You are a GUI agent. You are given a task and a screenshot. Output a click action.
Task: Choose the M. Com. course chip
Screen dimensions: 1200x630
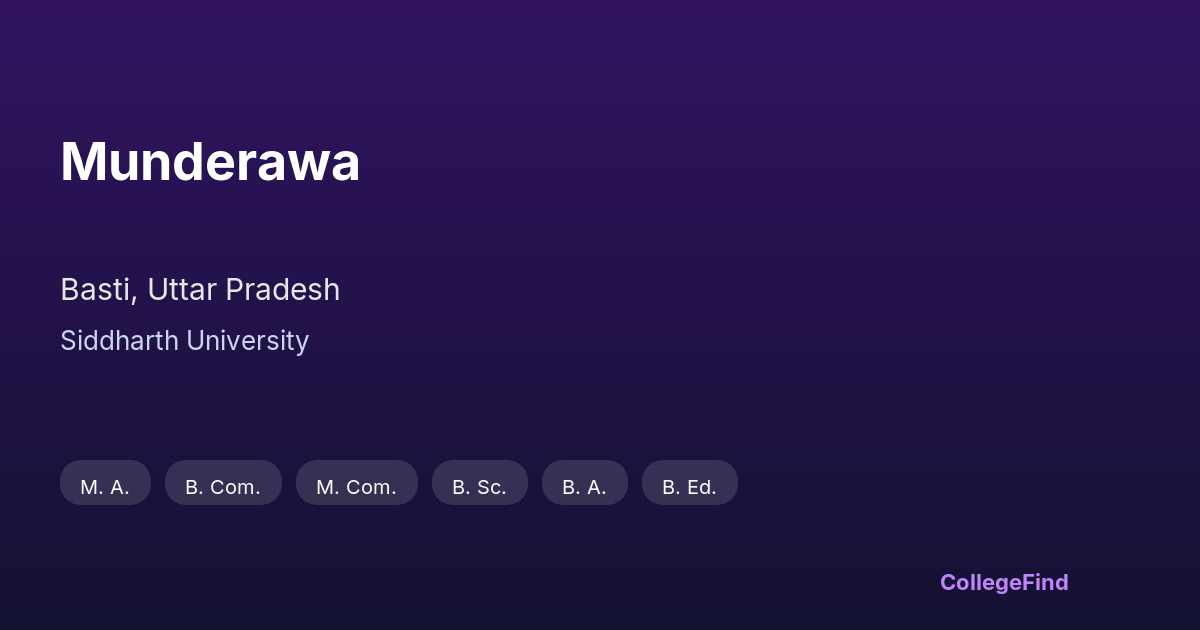click(356, 483)
